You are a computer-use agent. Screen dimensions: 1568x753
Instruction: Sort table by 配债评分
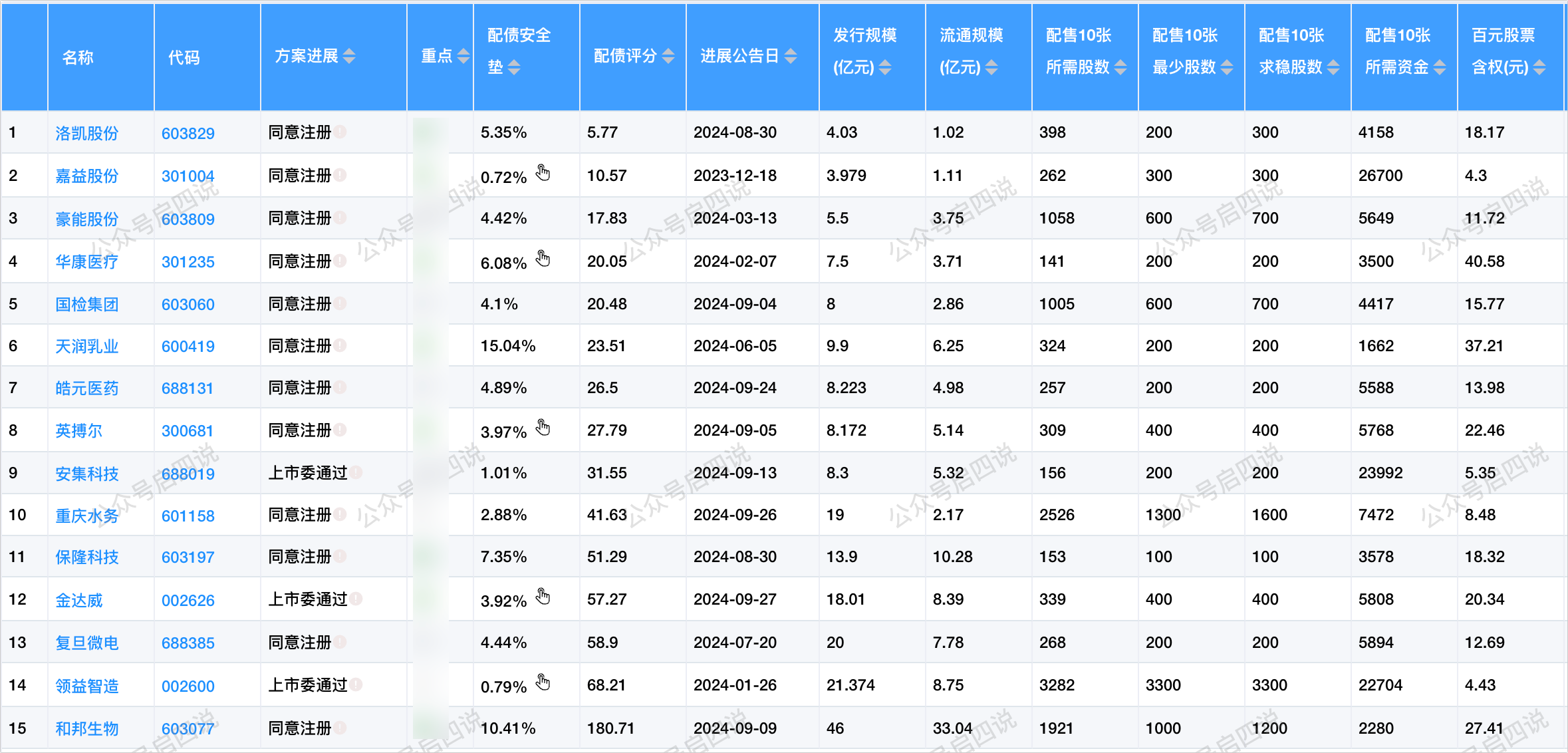click(x=668, y=57)
